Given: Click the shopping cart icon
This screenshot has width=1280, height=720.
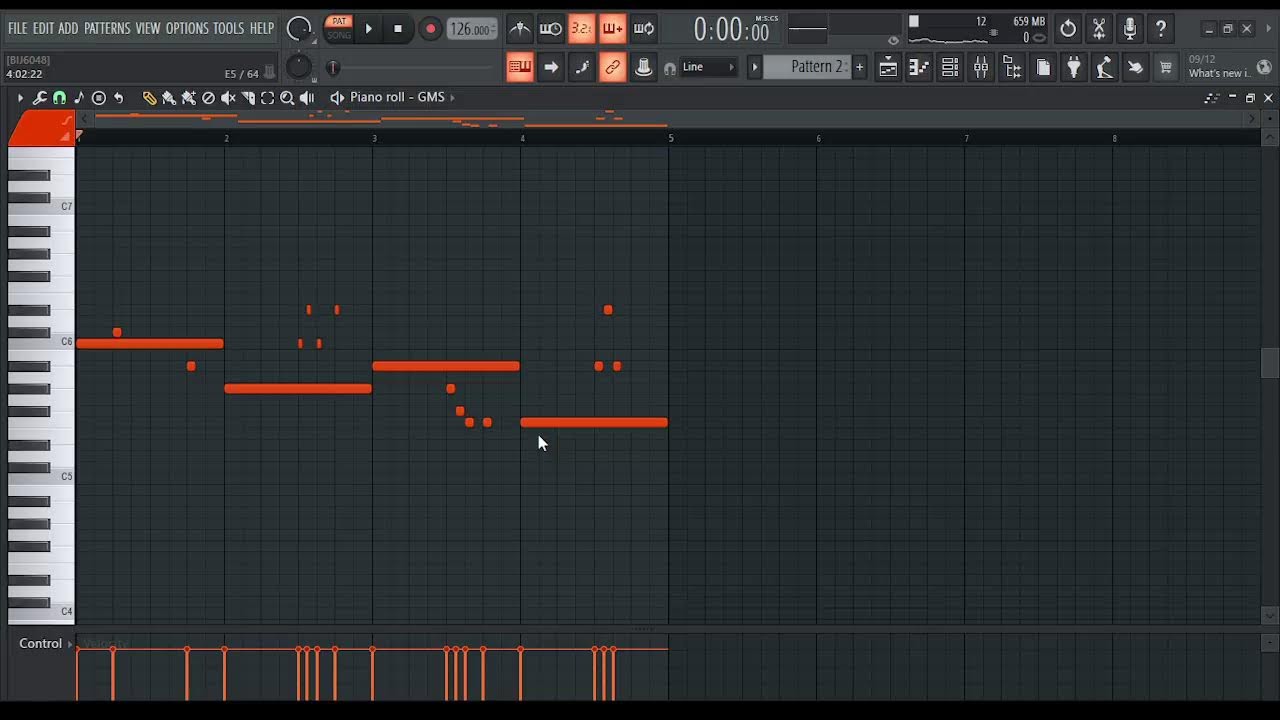Looking at the screenshot, I should click(1166, 67).
